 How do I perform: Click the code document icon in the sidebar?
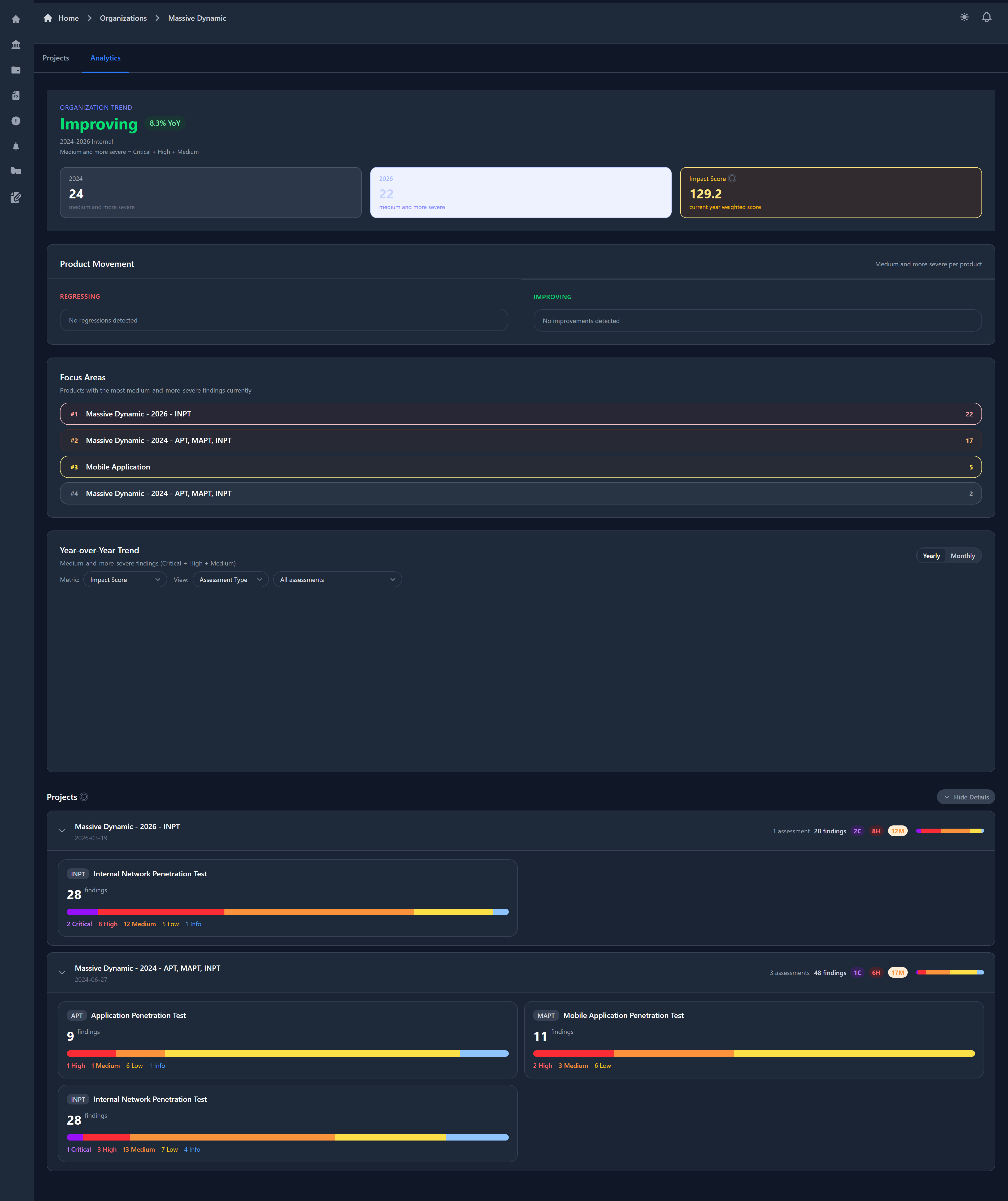pyautogui.click(x=15, y=95)
